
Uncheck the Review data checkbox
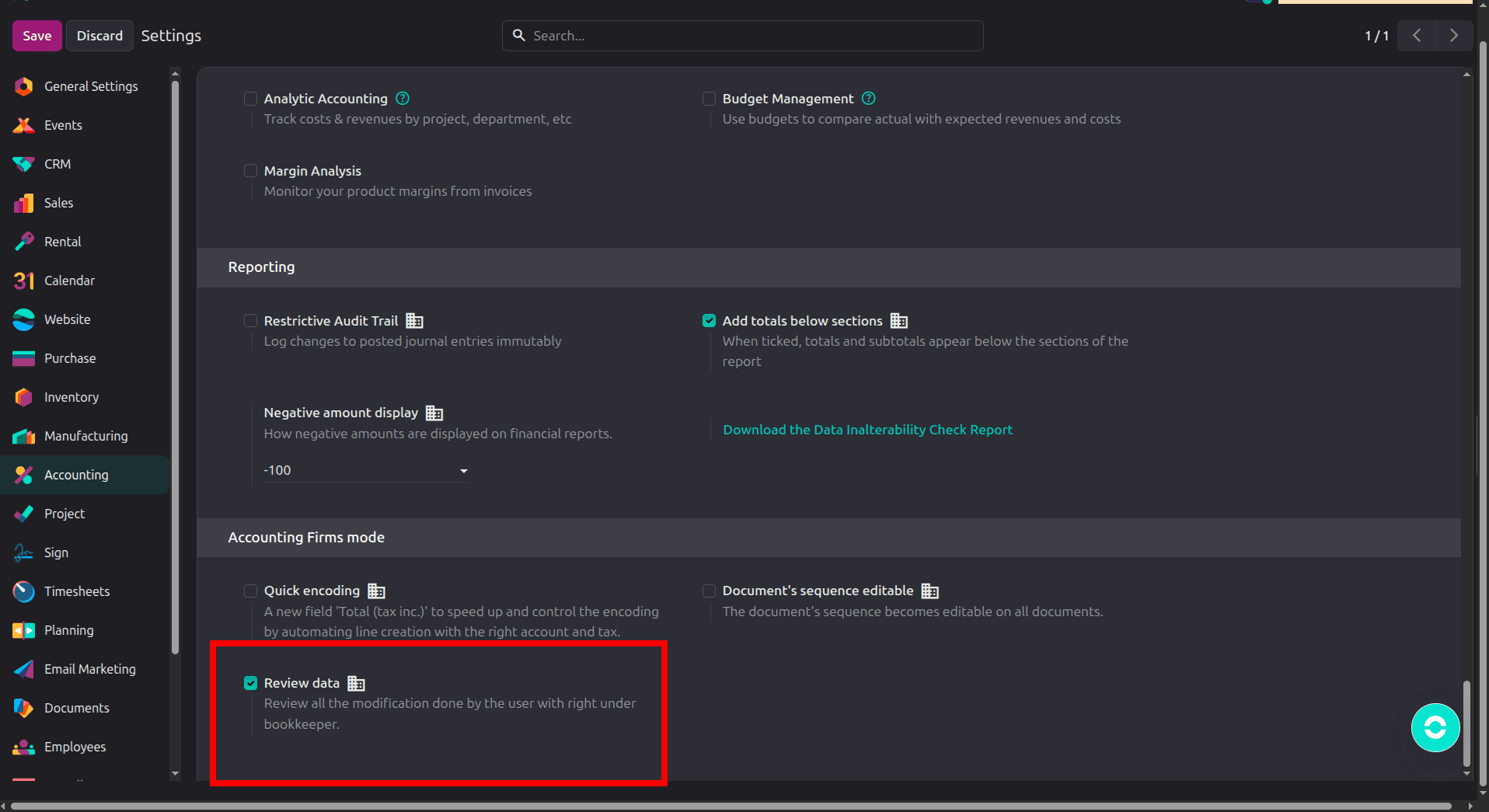click(250, 683)
